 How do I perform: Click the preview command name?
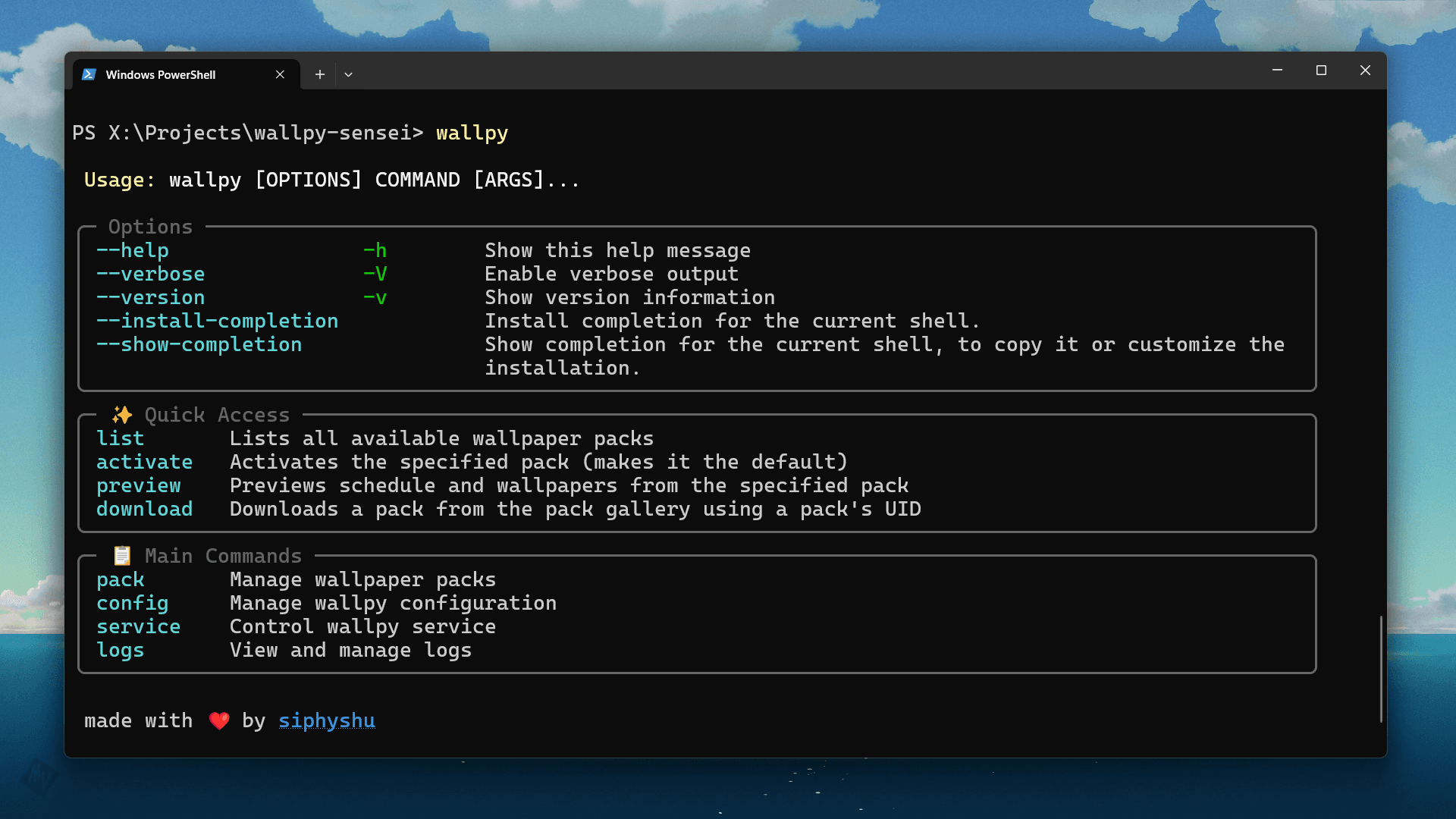(139, 485)
